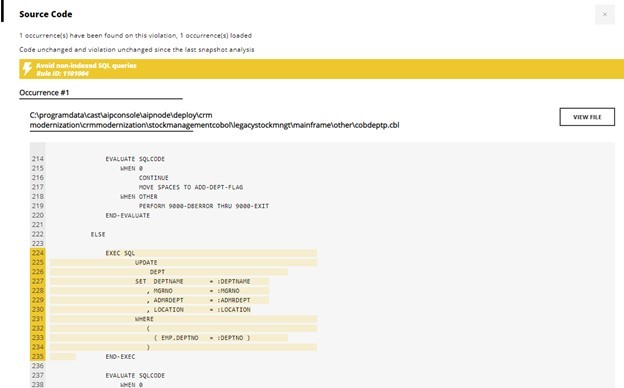Click the END-EXEC line 235
624x388 pixels.
pyautogui.click(x=120, y=357)
